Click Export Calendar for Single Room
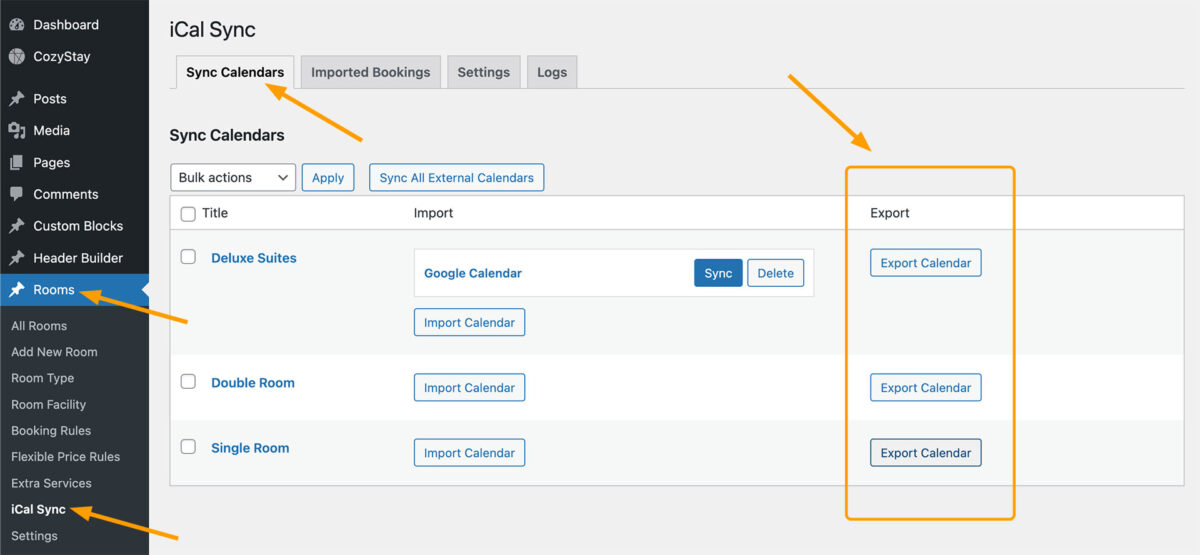 (x=926, y=452)
